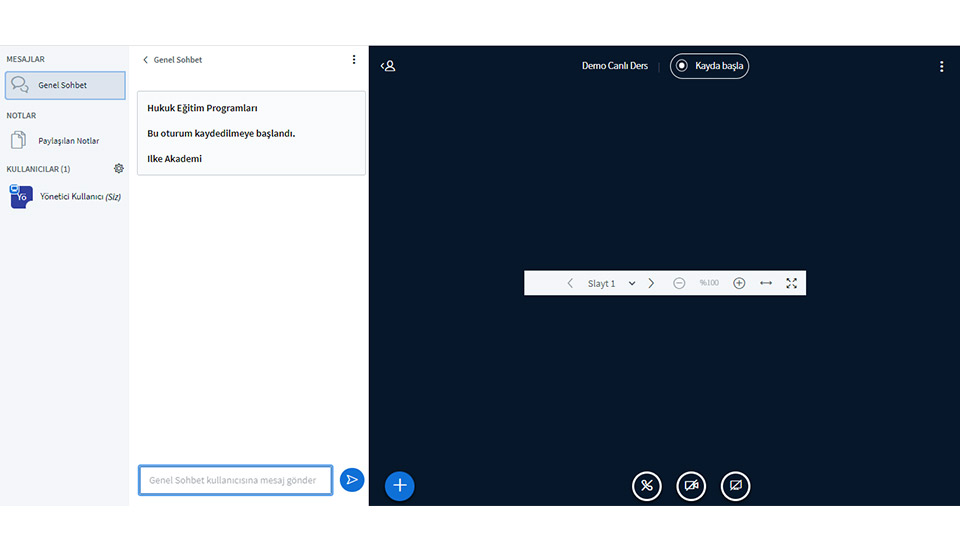Click the Yo user avatar
The height and width of the screenshot is (550, 960).
[x=21, y=197]
